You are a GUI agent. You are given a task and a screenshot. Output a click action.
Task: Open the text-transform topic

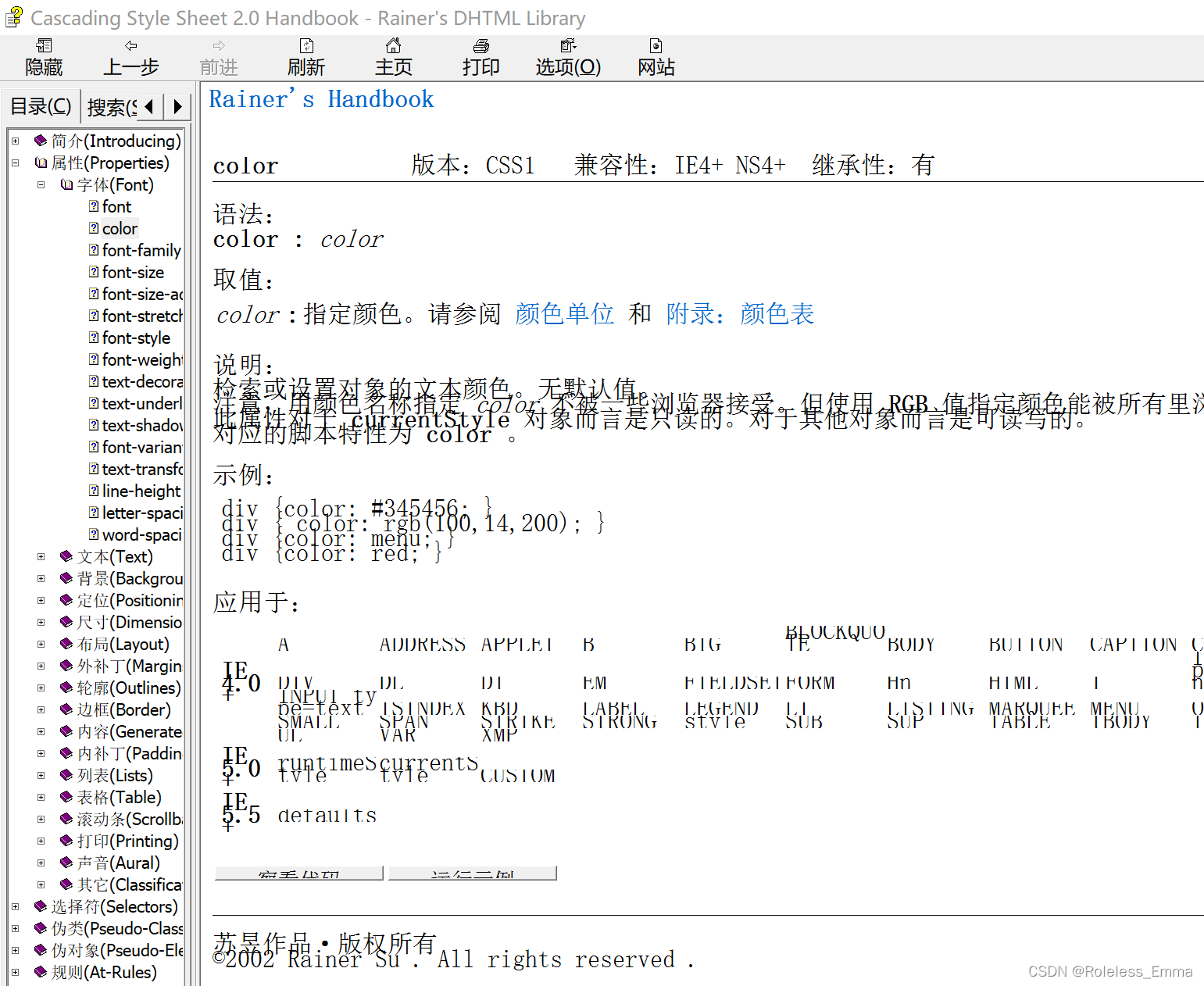[142, 469]
